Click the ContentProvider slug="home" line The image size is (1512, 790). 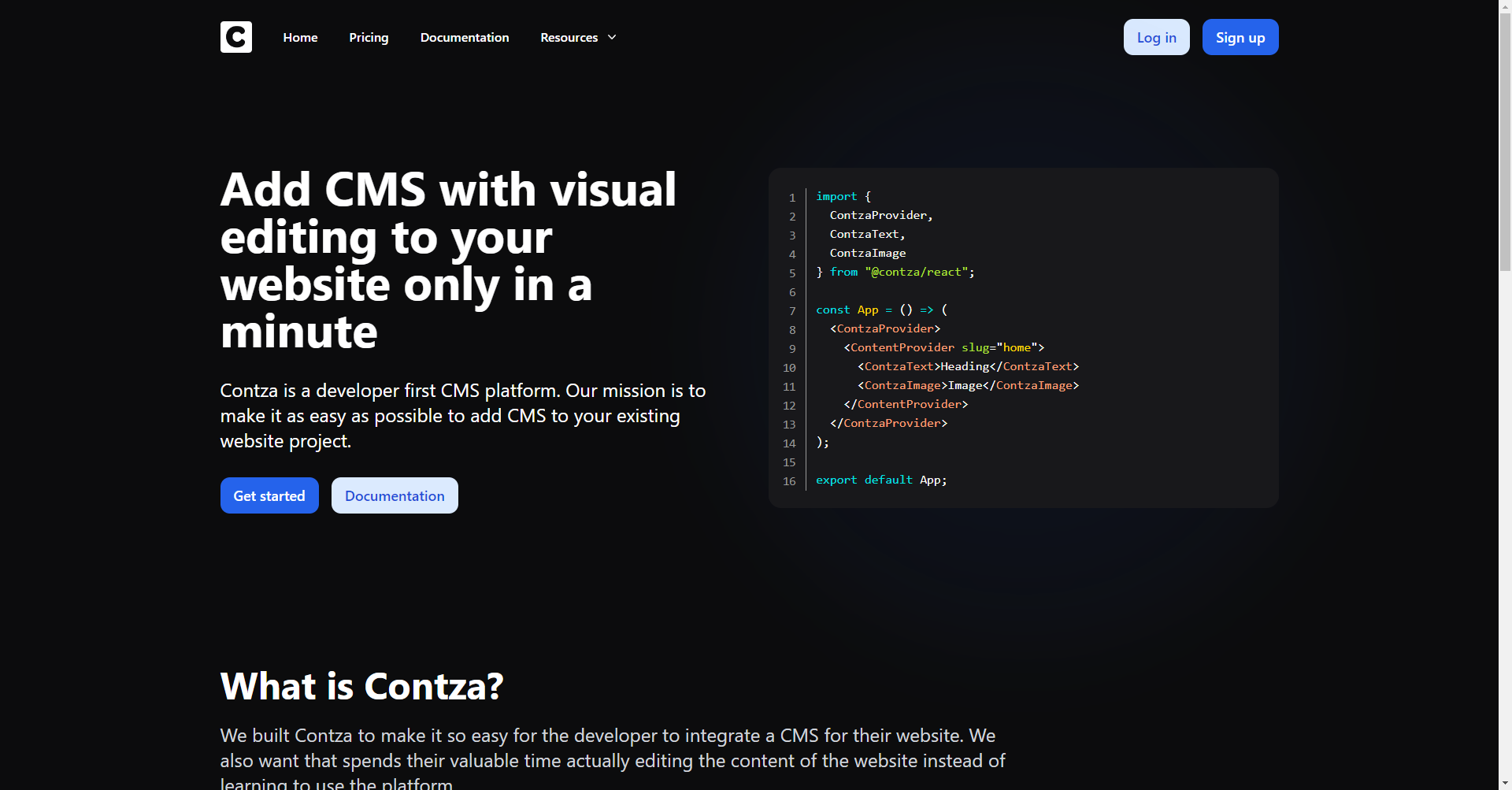[x=944, y=347]
